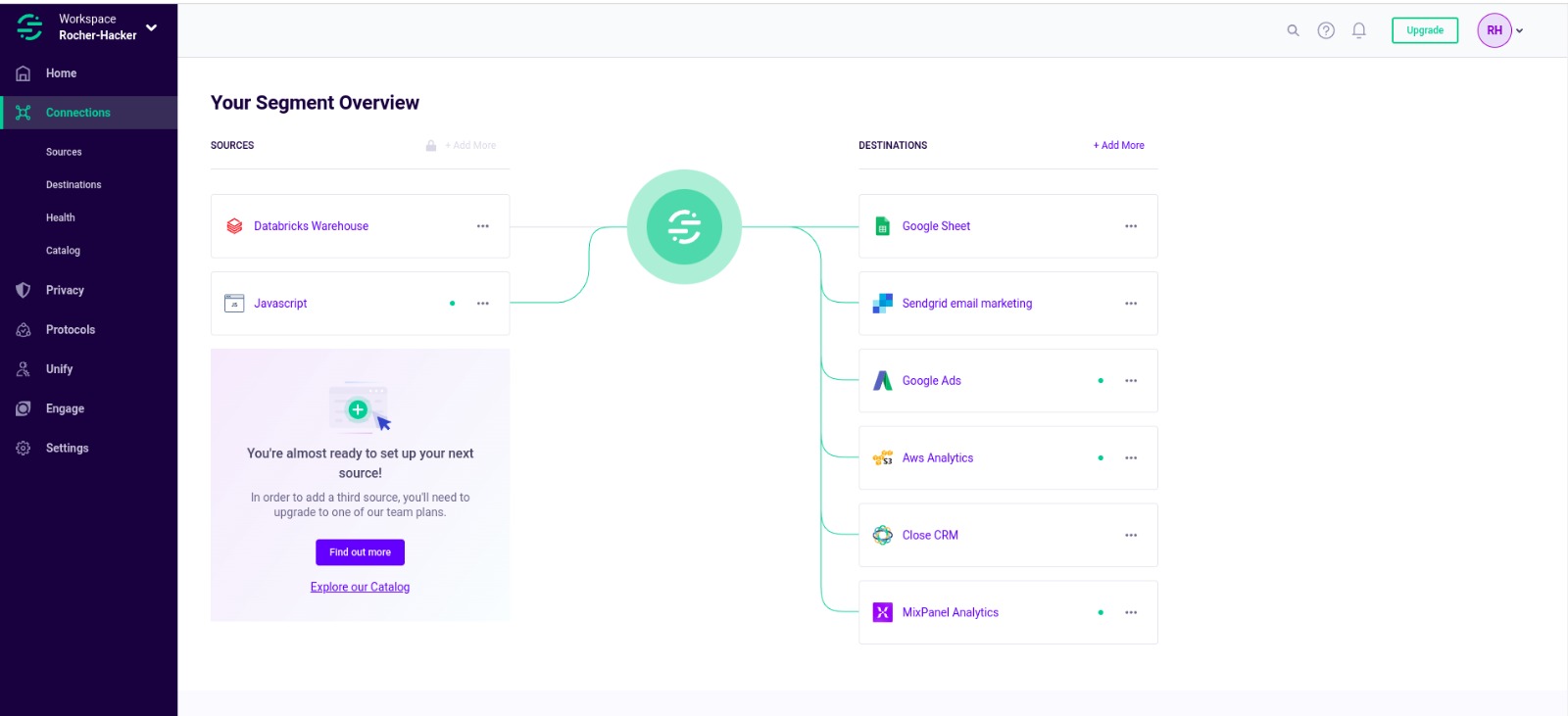
Task: Open the Explore our Catalog link
Action: (x=360, y=588)
